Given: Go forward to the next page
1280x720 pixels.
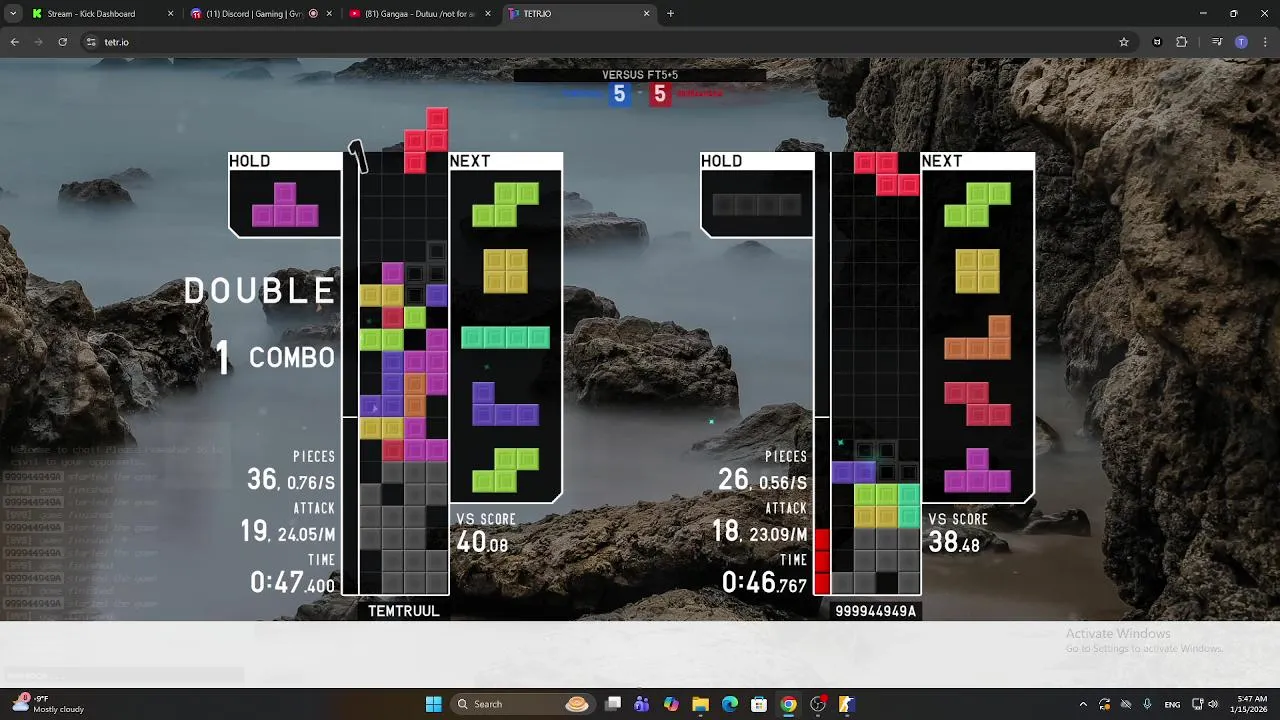Looking at the screenshot, I should pyautogui.click(x=38, y=42).
